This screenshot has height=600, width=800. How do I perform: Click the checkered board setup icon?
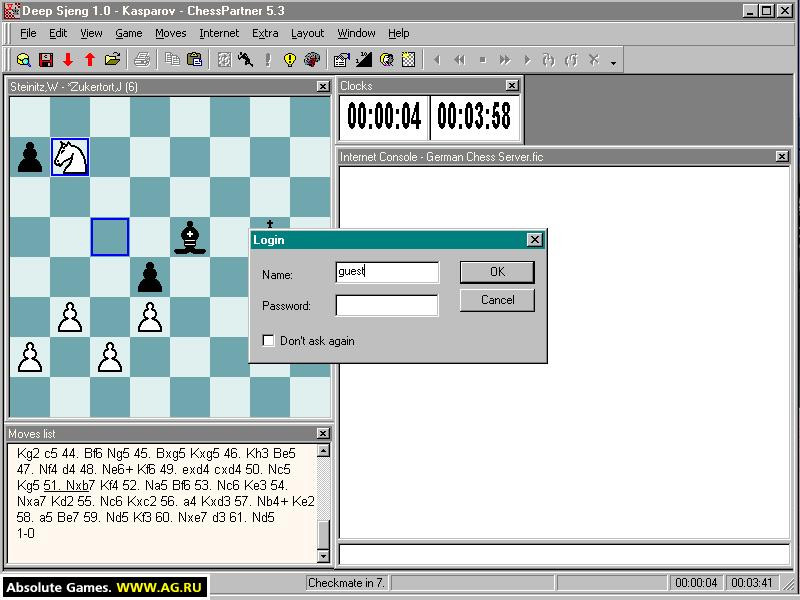(x=408, y=60)
